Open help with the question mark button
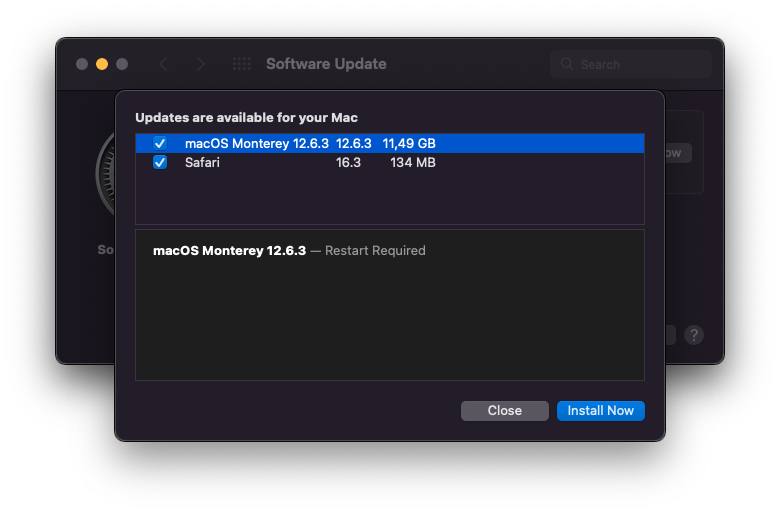780x515 pixels. click(694, 335)
